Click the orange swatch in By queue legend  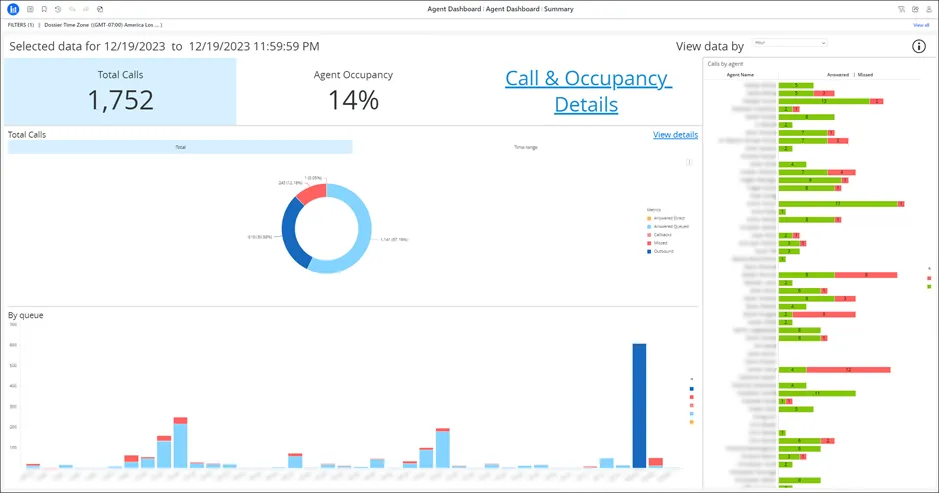pos(692,422)
